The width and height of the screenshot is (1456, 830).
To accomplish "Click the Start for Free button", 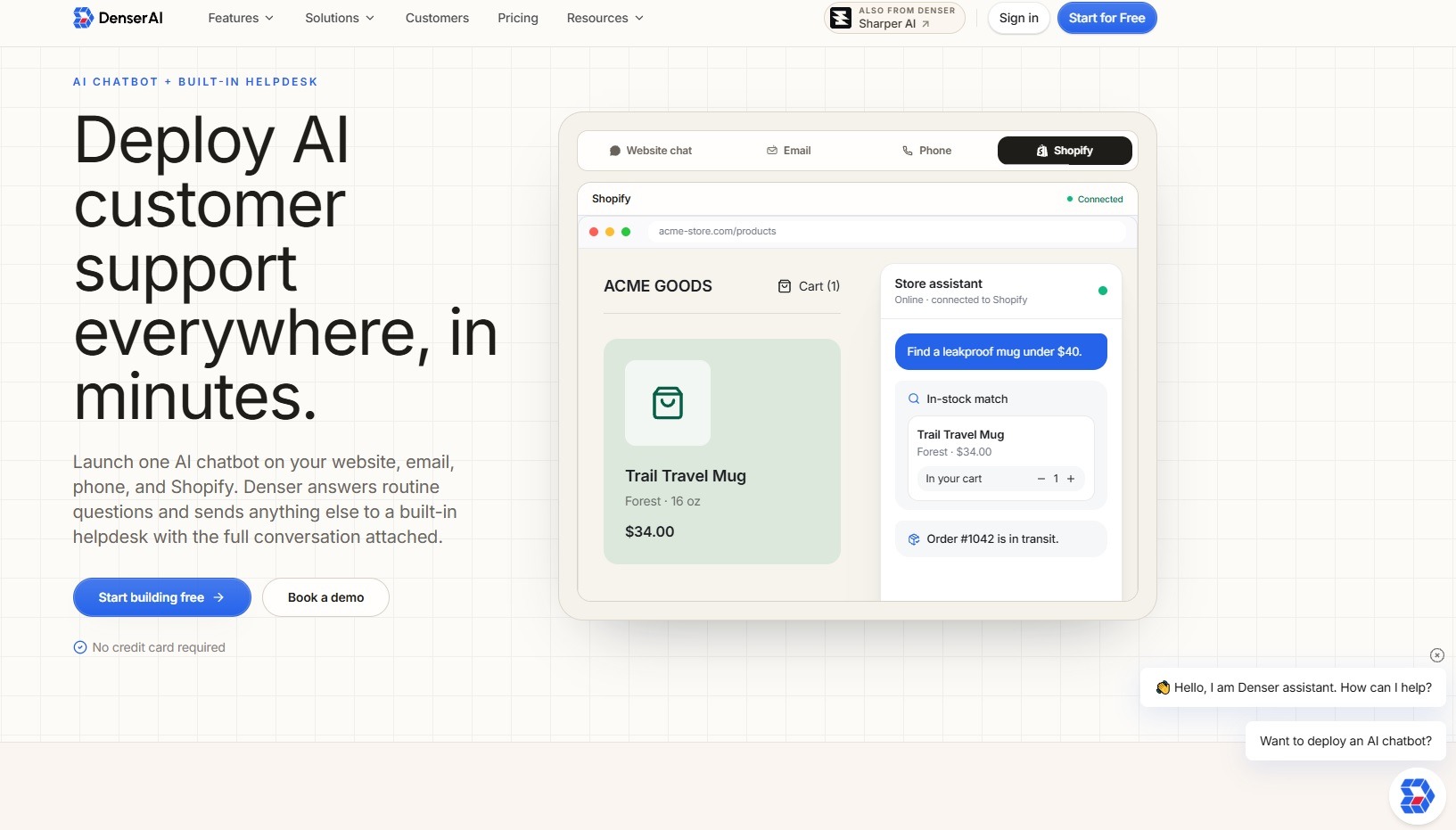I will point(1107,18).
